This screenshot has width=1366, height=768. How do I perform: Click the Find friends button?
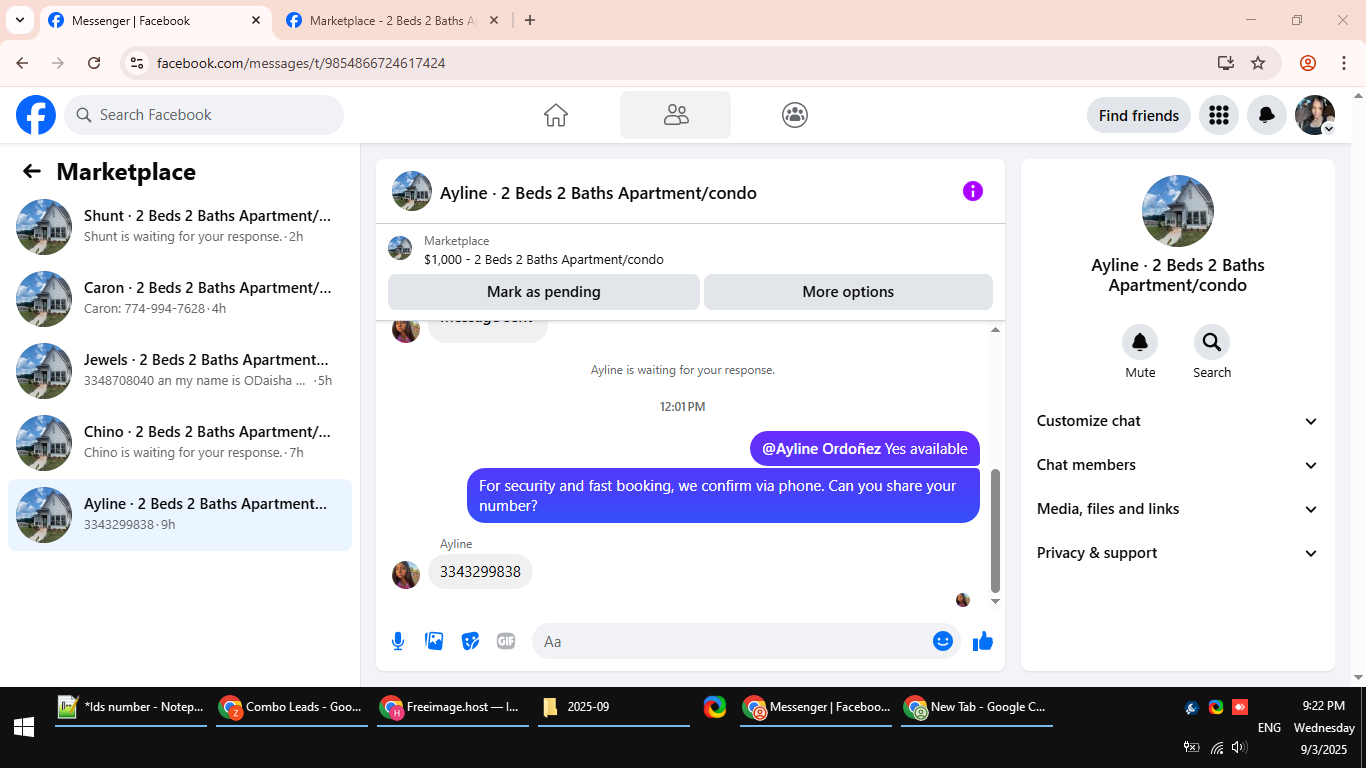(x=1139, y=115)
